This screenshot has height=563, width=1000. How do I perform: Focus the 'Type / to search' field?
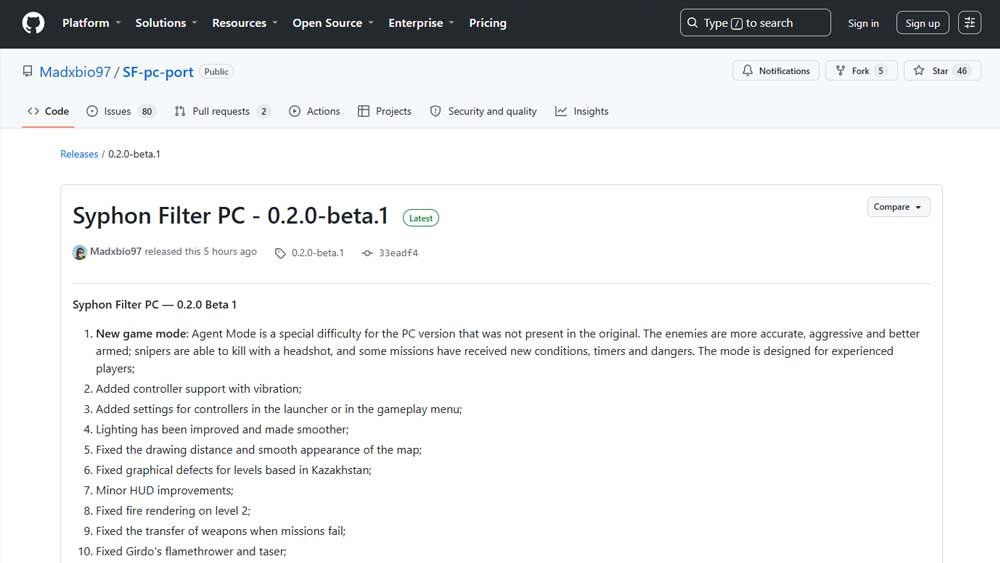point(755,23)
